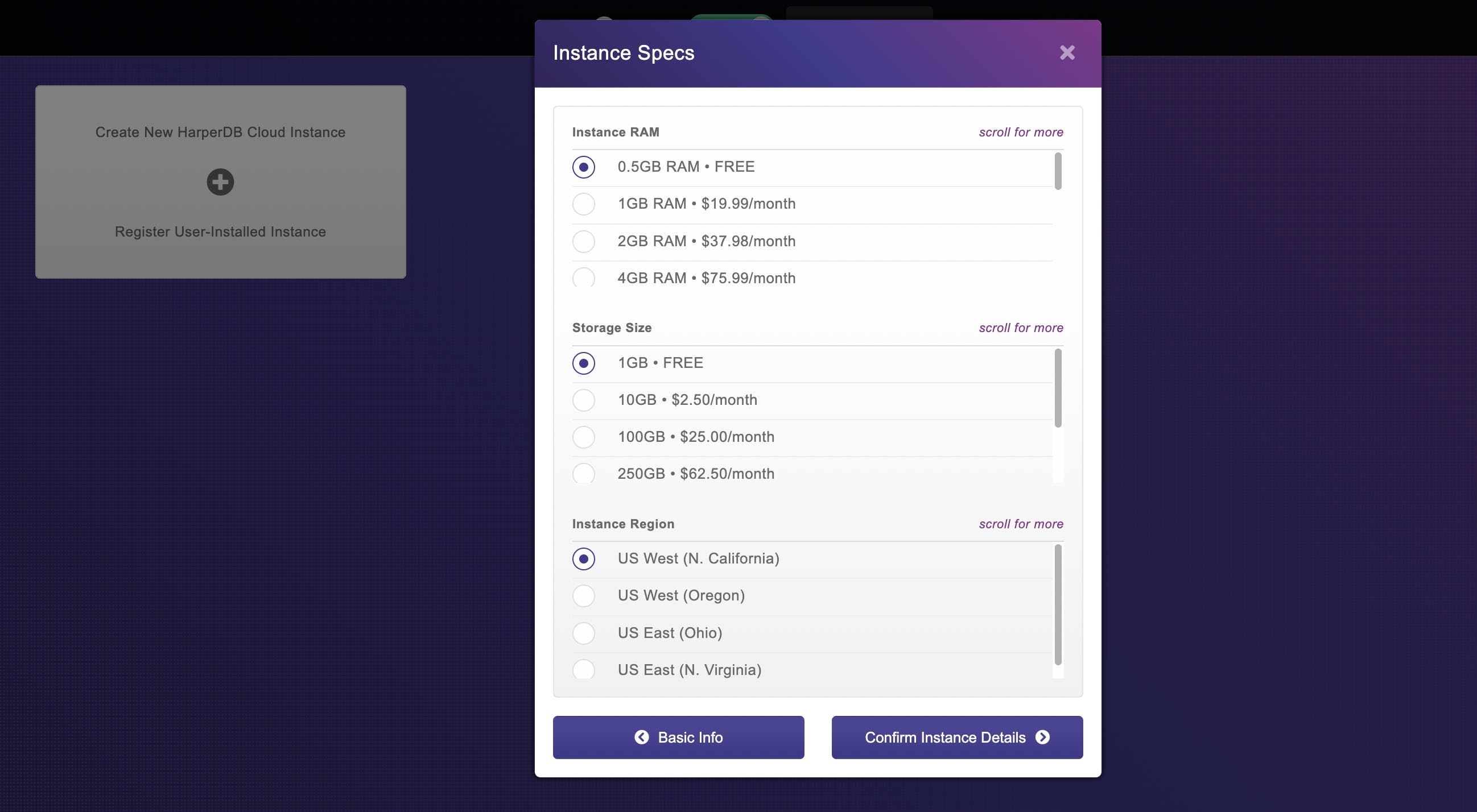Select 0.5GB RAM FREE radio button

pyautogui.click(x=584, y=167)
